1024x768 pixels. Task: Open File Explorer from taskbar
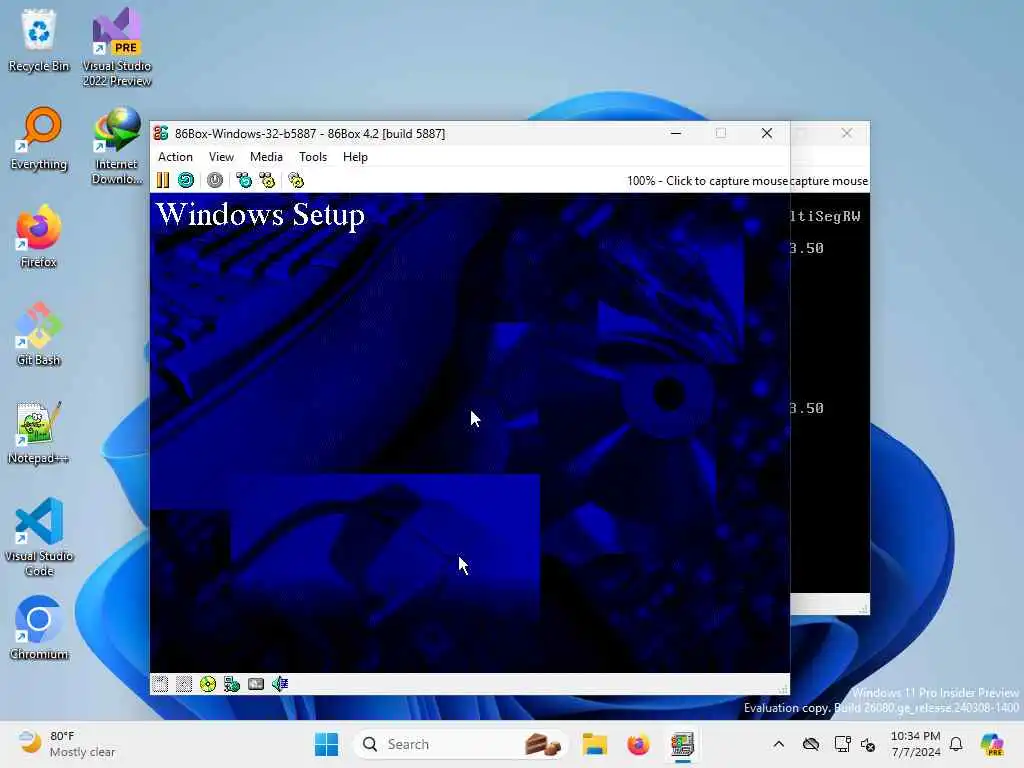click(x=595, y=744)
